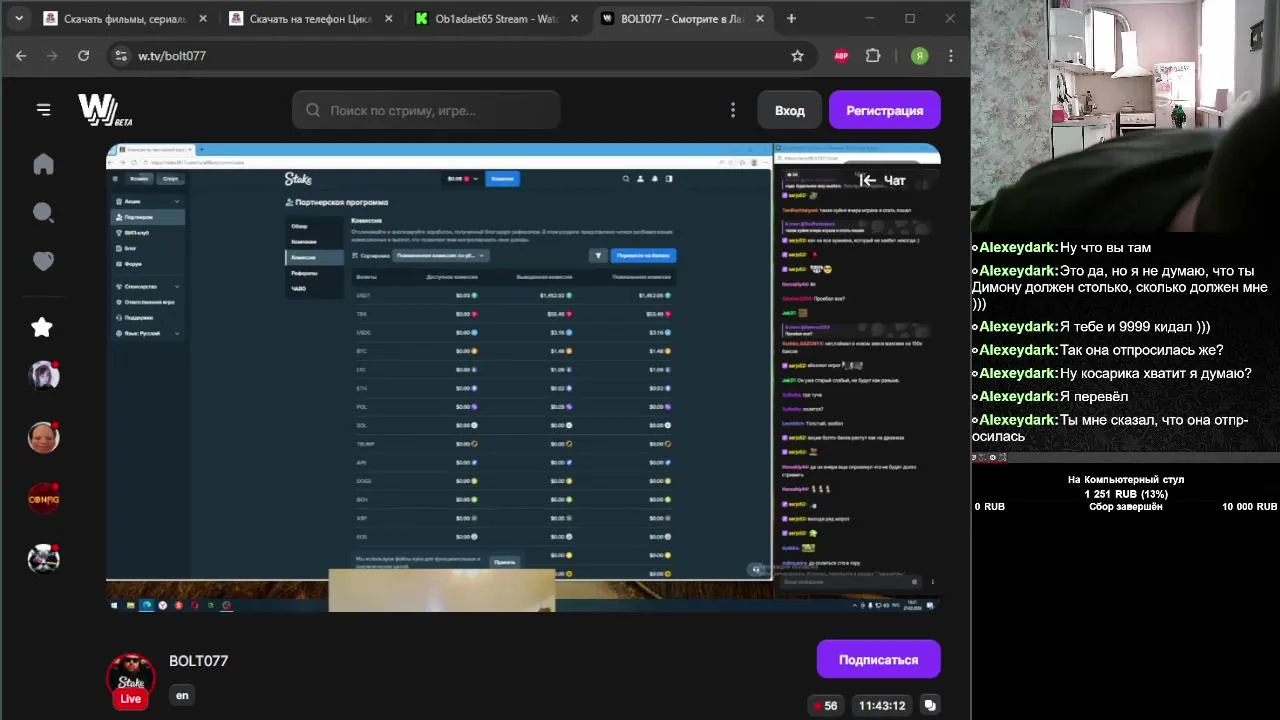The width and height of the screenshot is (1280, 720).
Task: Collapse the Чат panel arrow
Action: coord(868,181)
